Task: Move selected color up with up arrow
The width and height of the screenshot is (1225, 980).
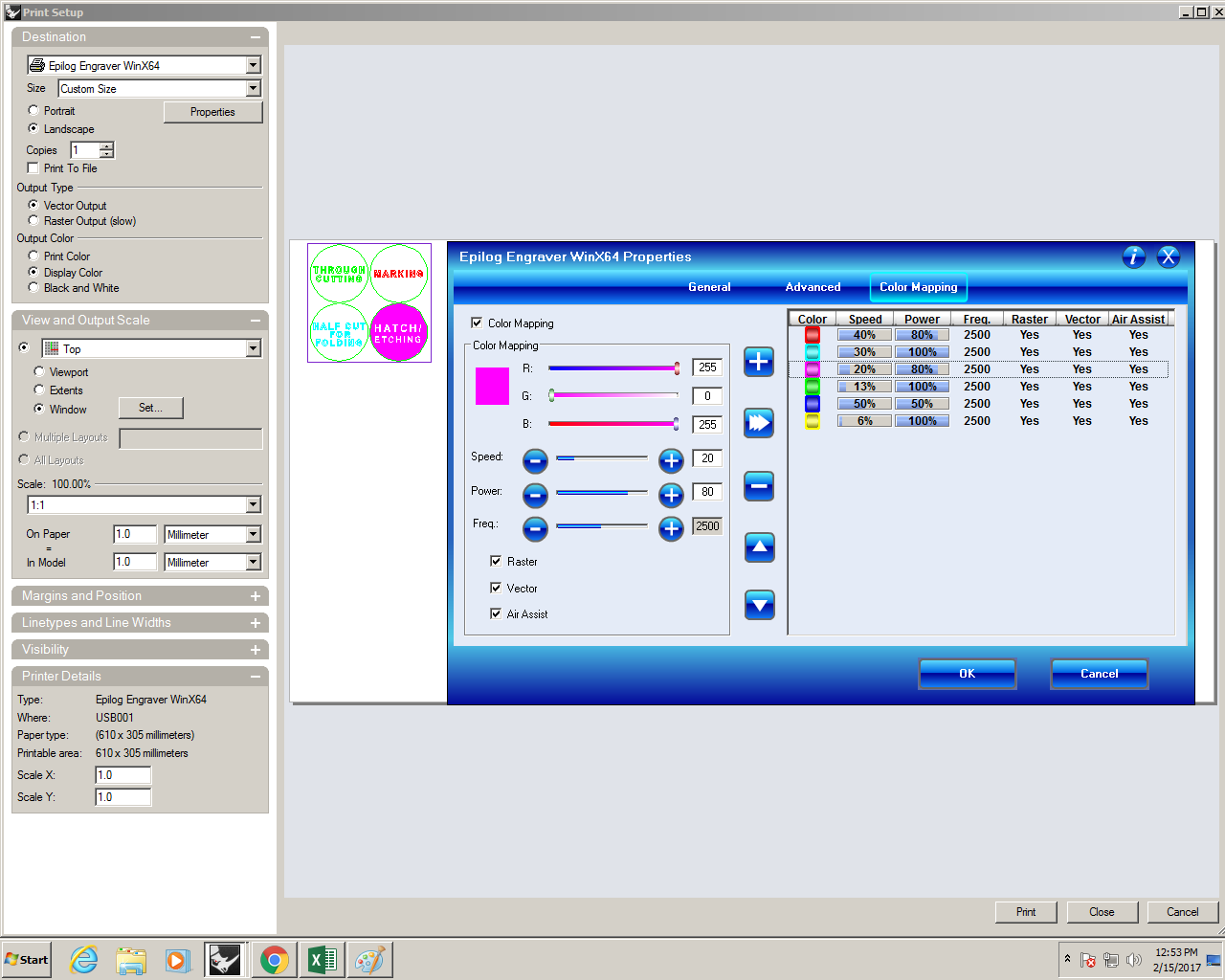Action: pyautogui.click(x=759, y=547)
